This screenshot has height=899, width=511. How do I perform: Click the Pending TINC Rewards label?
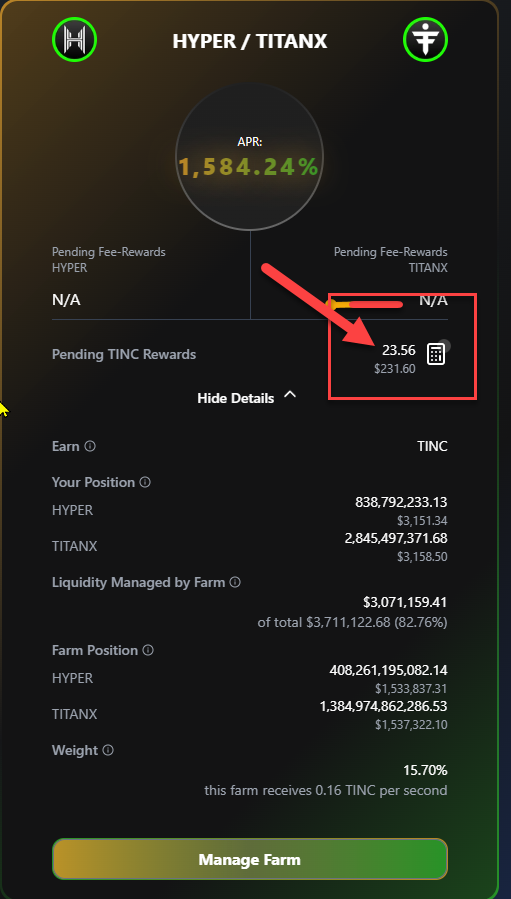124,354
